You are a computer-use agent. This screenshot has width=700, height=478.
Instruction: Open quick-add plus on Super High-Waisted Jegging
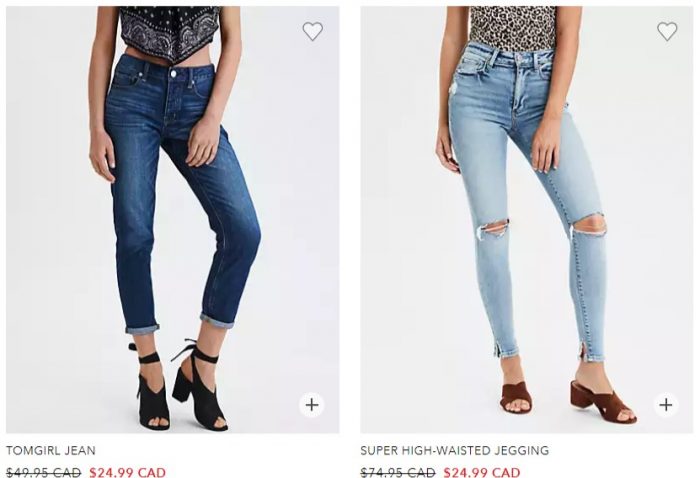[x=666, y=405]
